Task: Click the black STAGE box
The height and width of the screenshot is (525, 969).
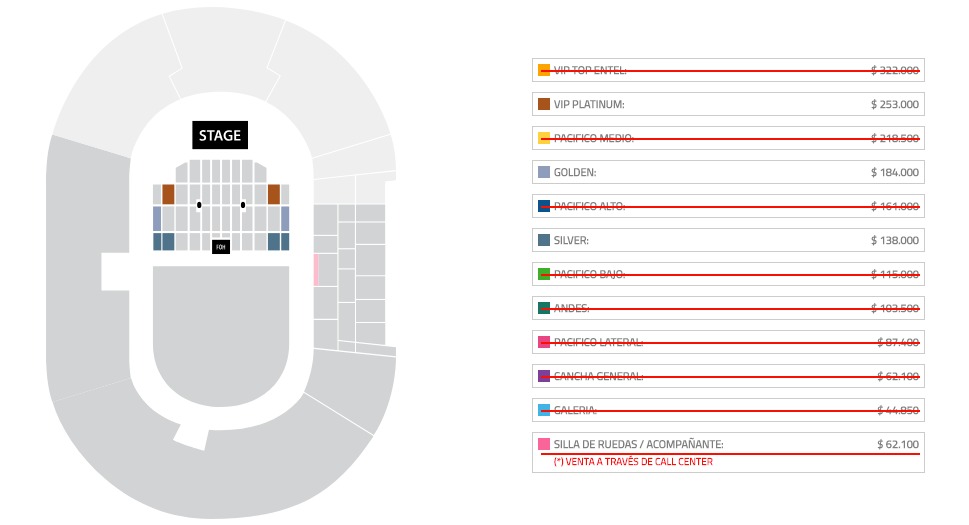Action: pos(219,135)
